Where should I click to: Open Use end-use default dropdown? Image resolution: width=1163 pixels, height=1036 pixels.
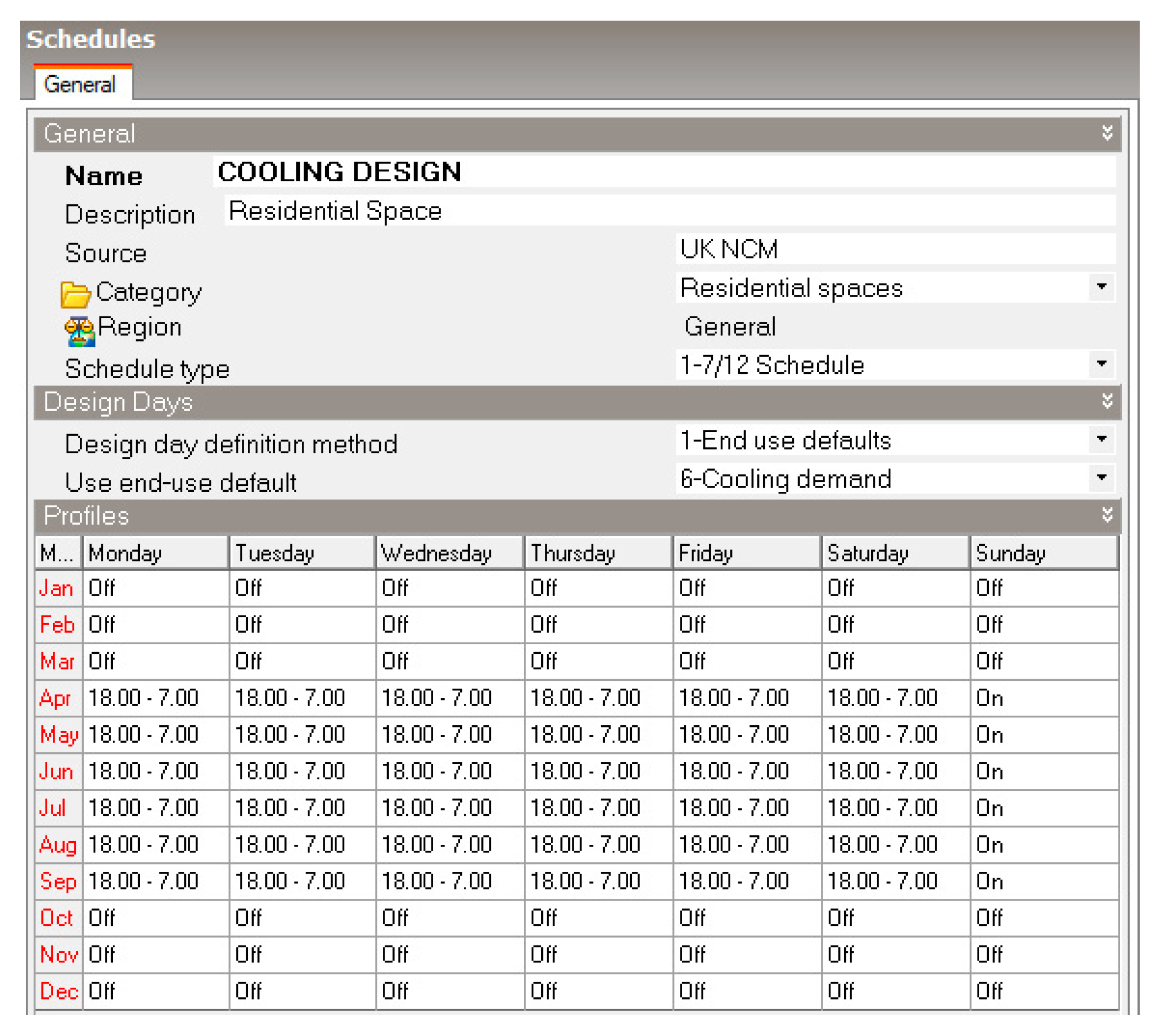(x=1101, y=478)
